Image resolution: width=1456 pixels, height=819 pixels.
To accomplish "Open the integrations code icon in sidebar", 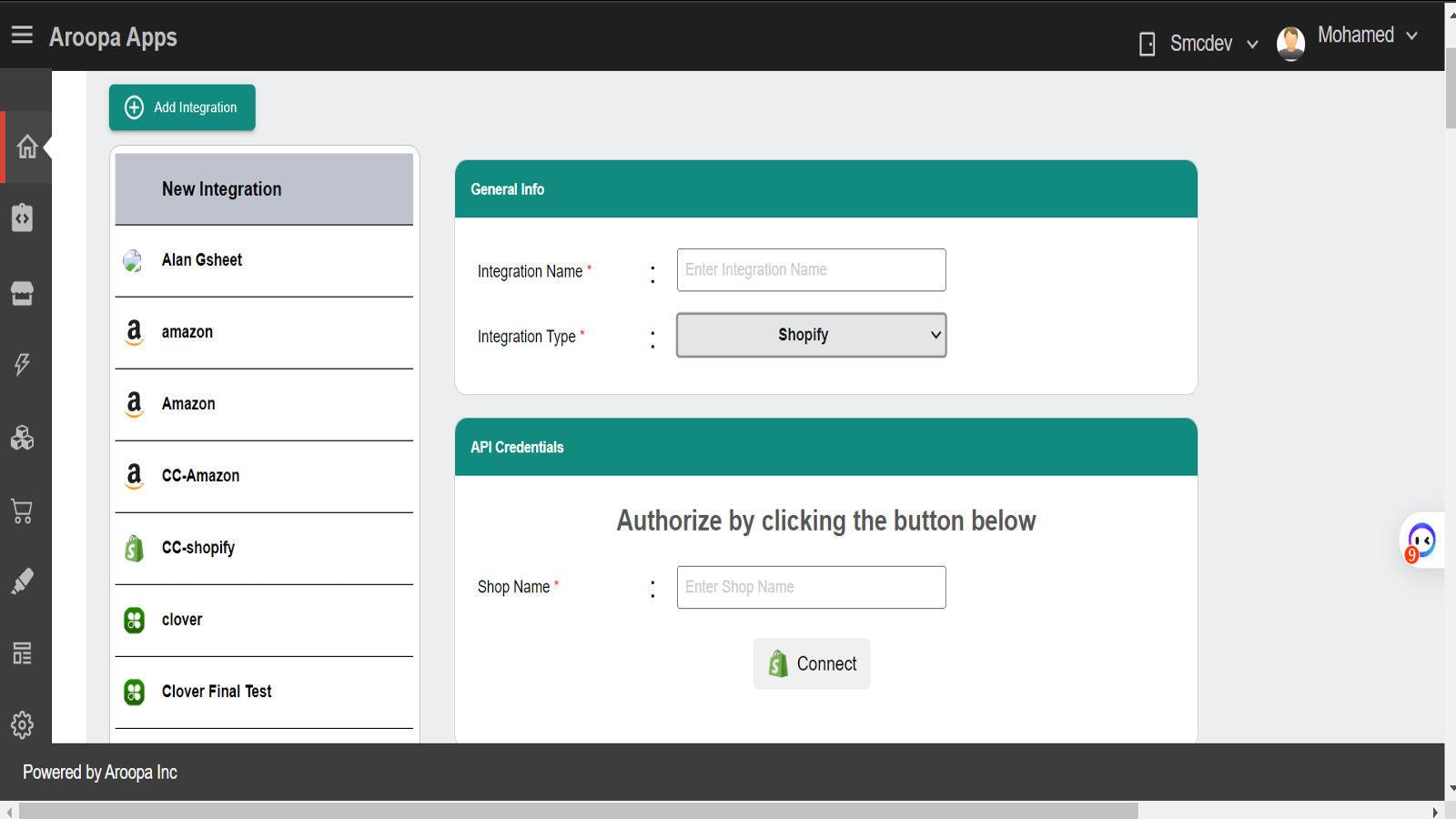I will click(23, 218).
